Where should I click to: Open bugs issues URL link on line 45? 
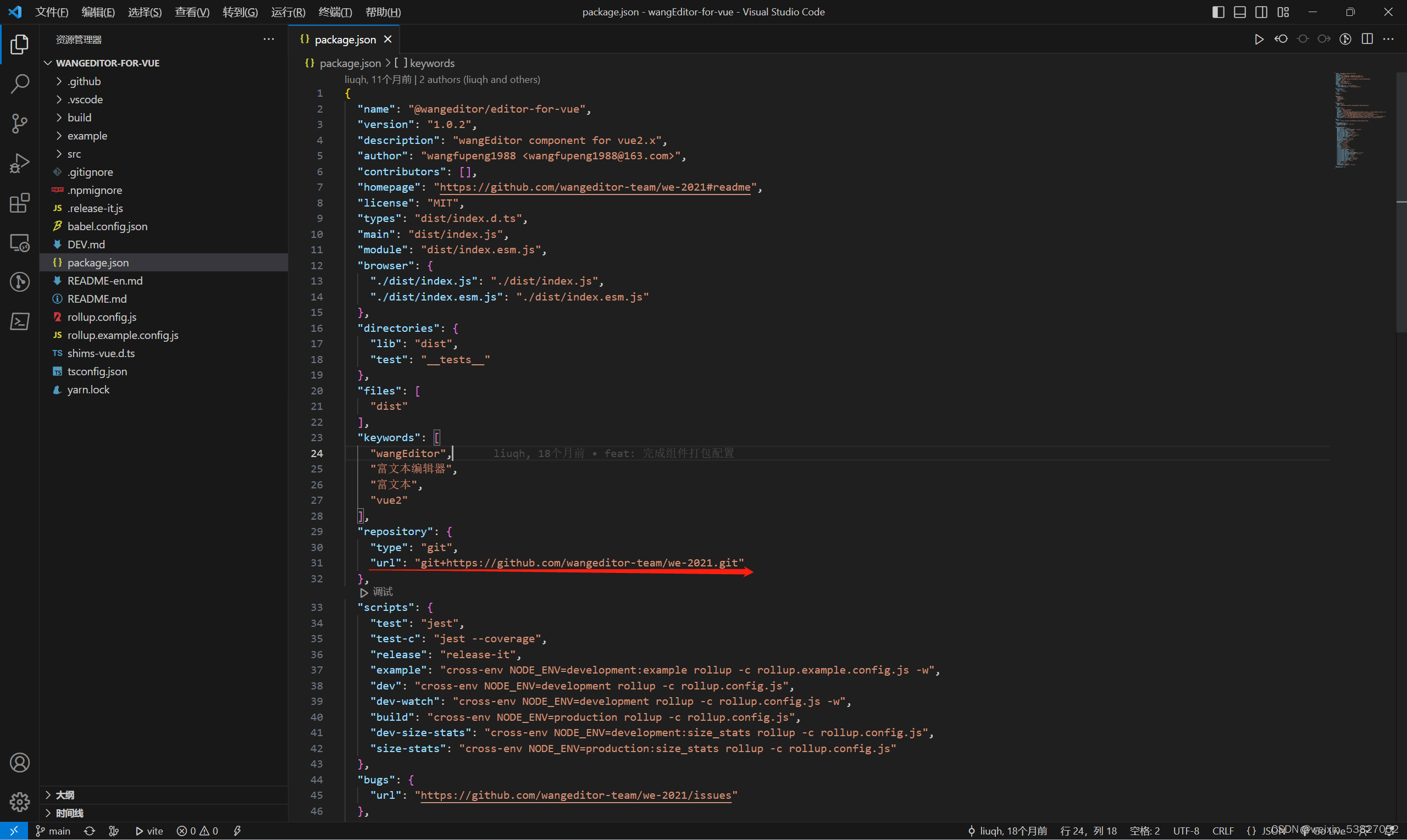(576, 795)
